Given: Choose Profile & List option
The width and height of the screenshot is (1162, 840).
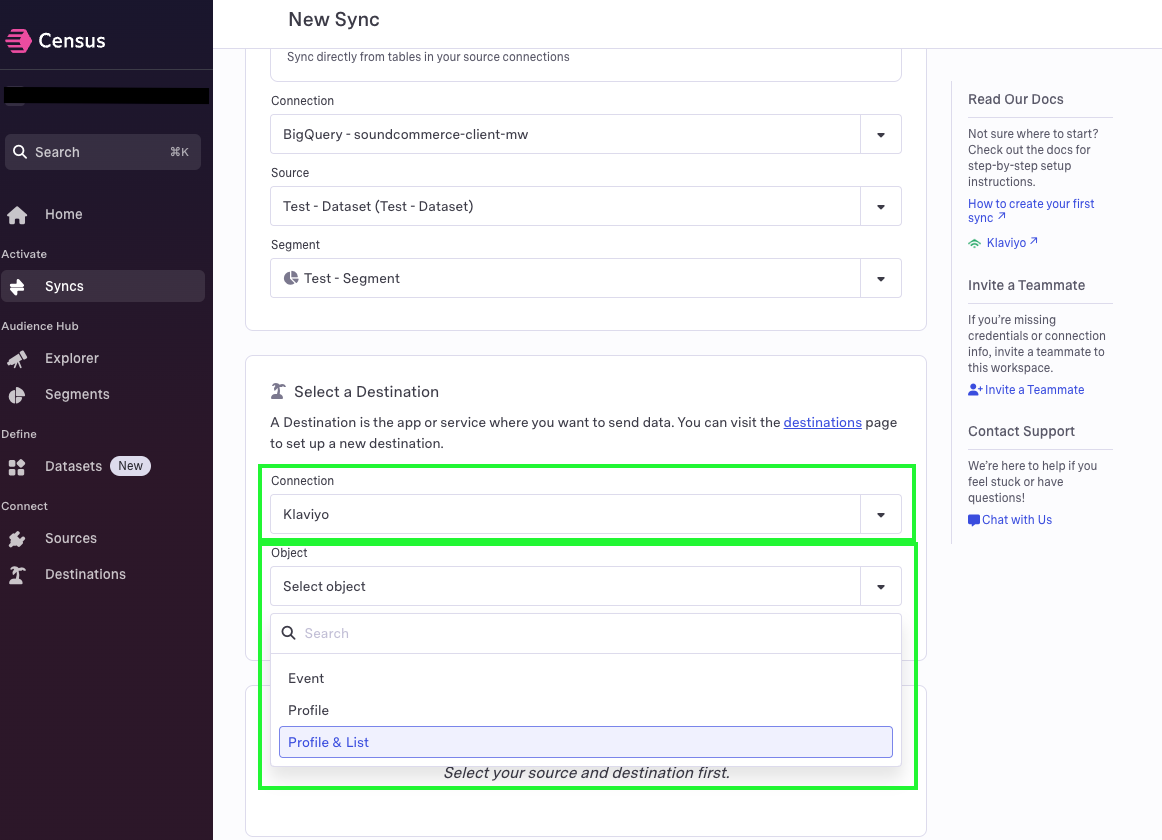Looking at the screenshot, I should click(x=585, y=742).
